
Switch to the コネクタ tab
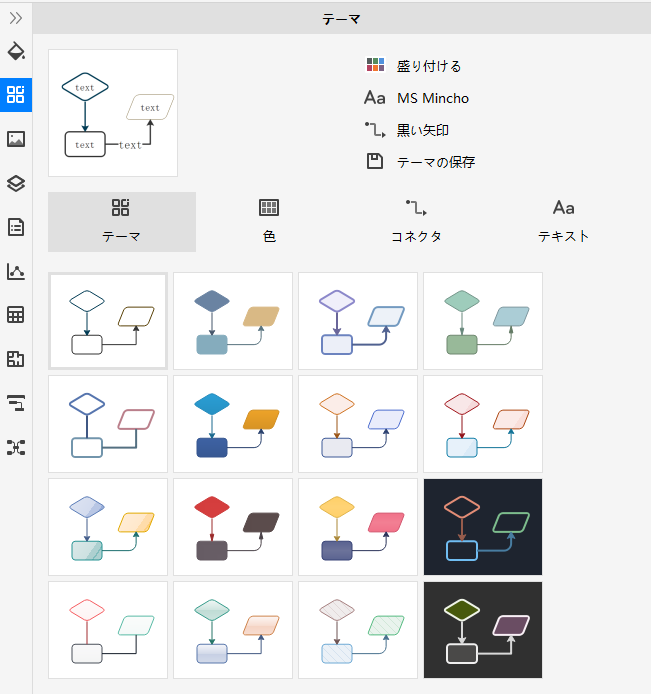pyautogui.click(x=416, y=222)
